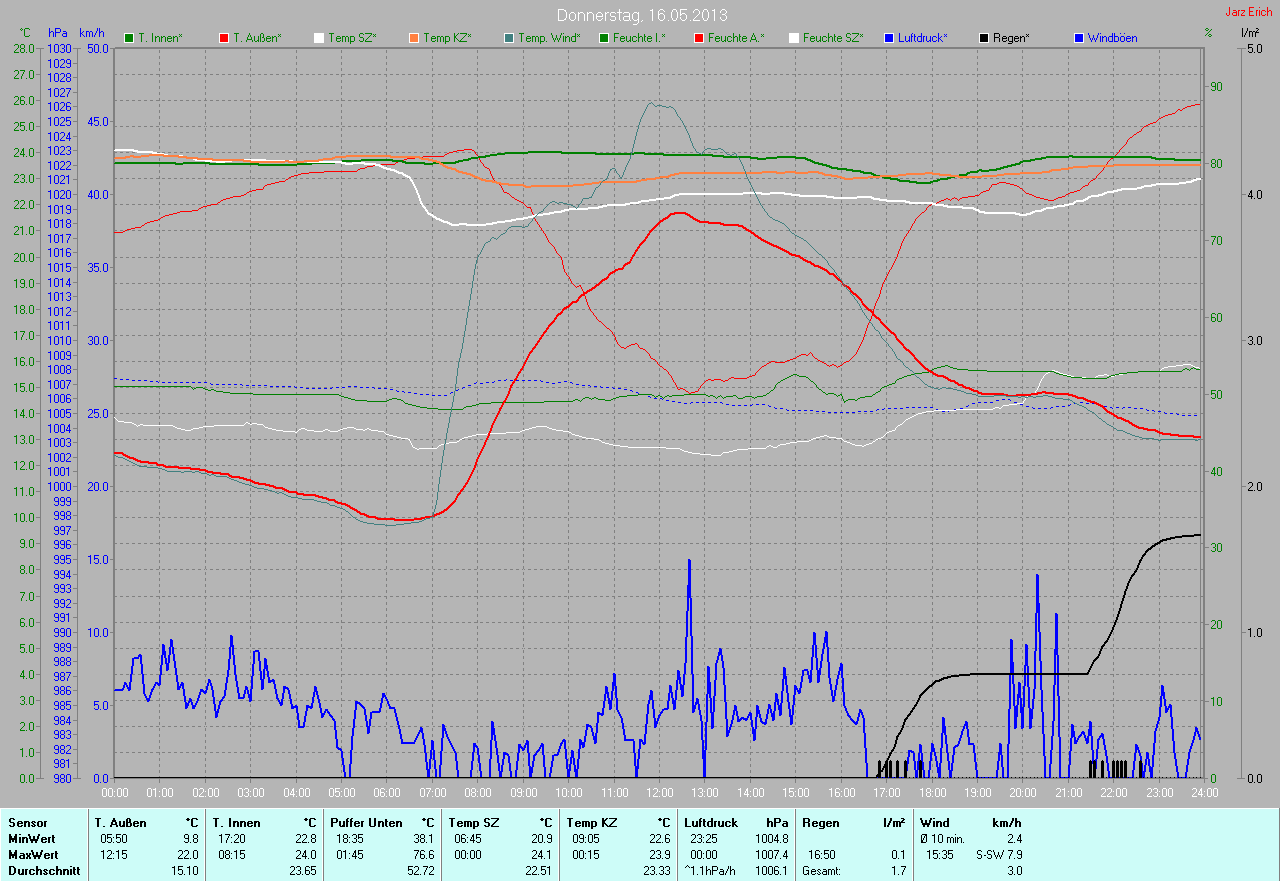Click the 12:00 time axis label

click(x=660, y=793)
